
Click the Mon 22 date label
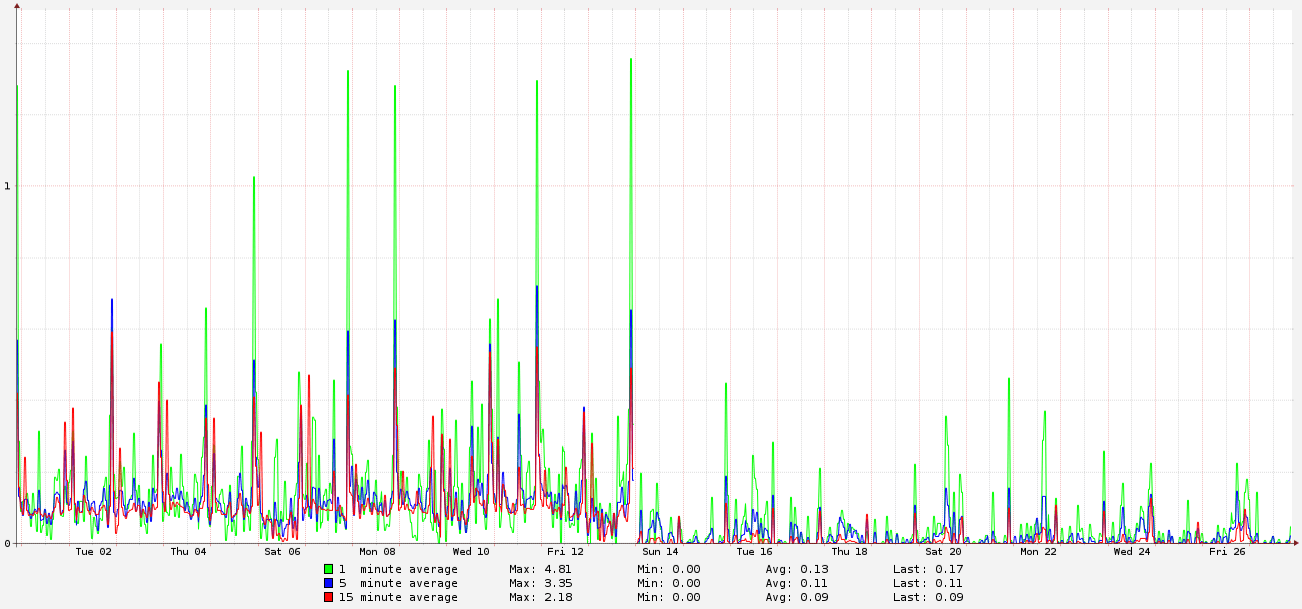pyautogui.click(x=1038, y=551)
